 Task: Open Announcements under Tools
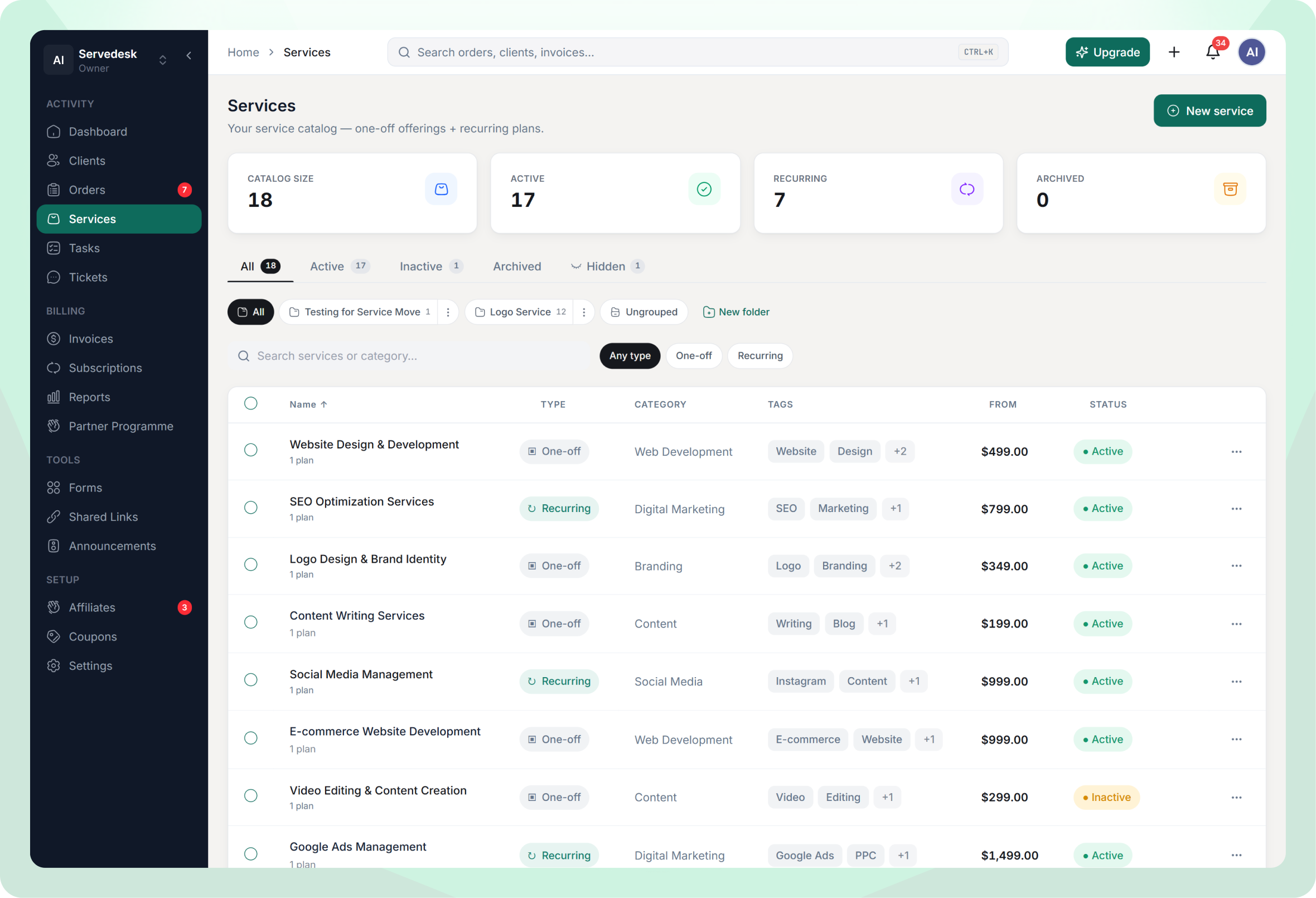pyautogui.click(x=119, y=546)
